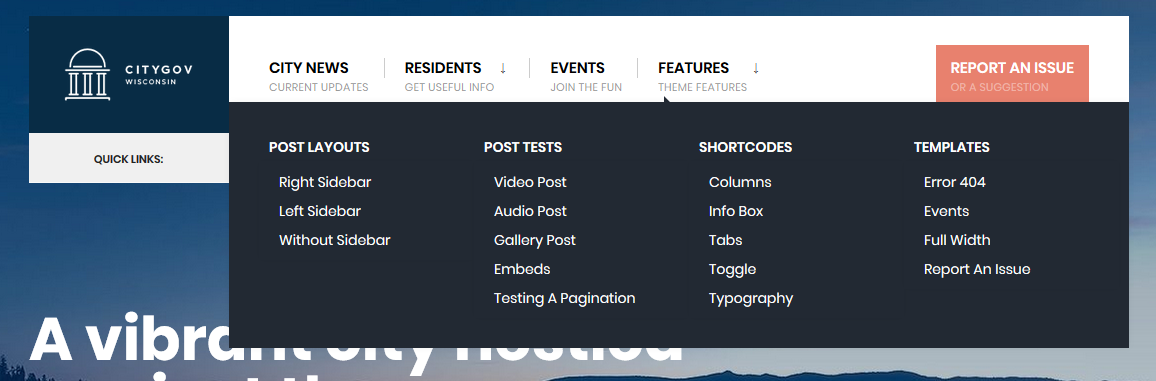View the Gallery Post link
The height and width of the screenshot is (381, 1156).
click(x=535, y=240)
